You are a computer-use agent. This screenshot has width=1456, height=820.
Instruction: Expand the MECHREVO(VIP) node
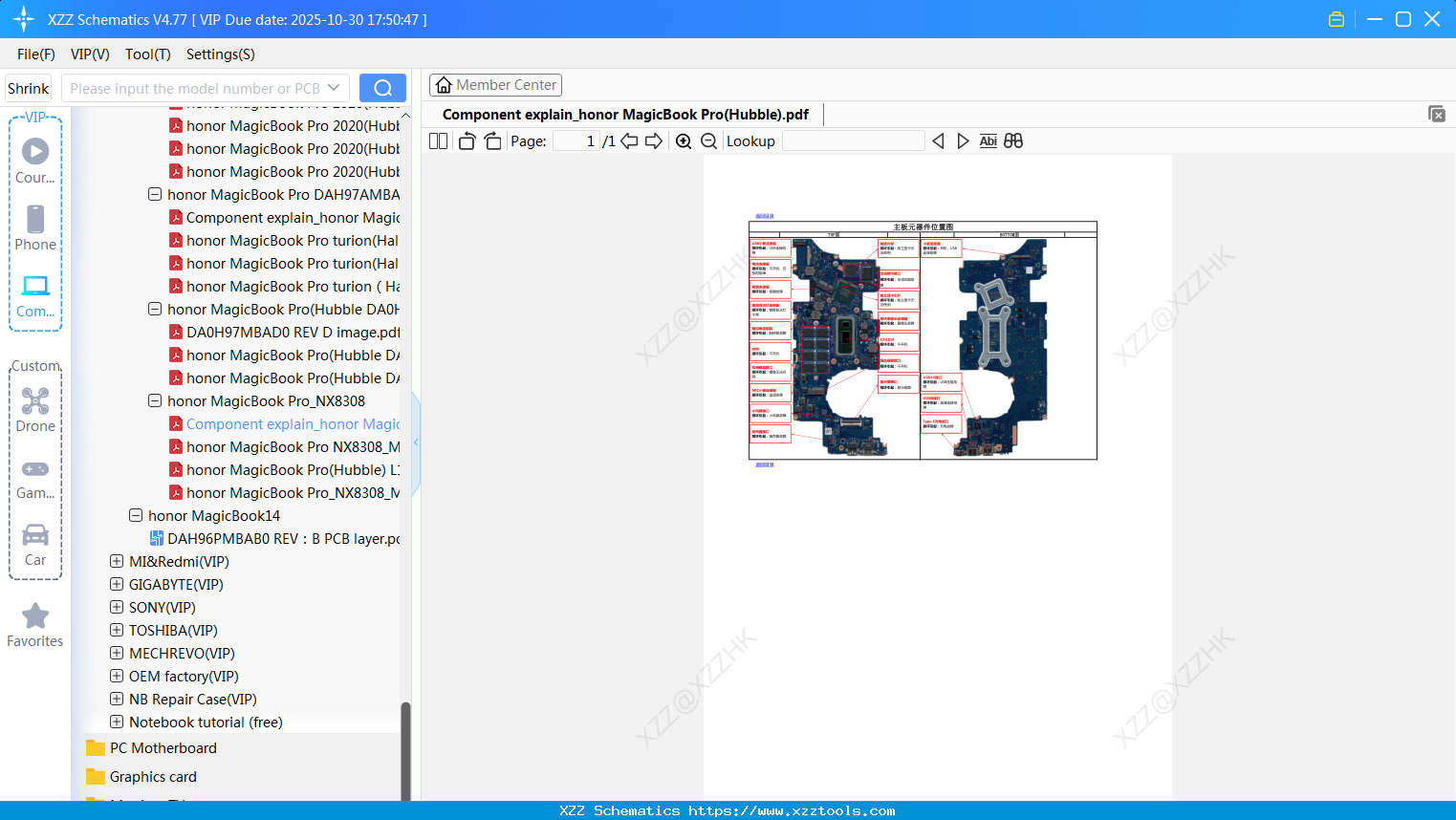pos(117,653)
